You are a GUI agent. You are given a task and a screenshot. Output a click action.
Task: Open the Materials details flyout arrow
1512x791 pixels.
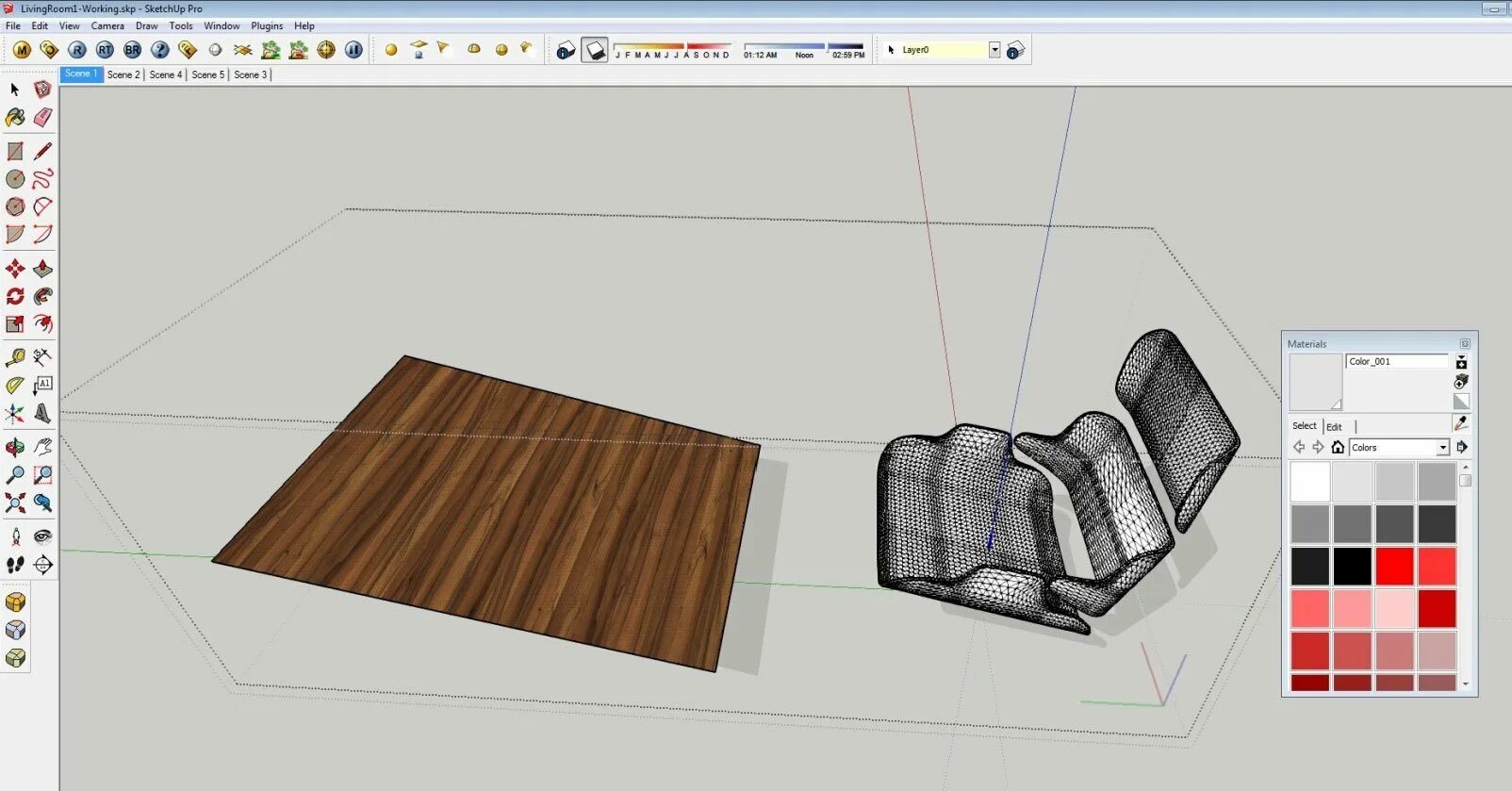tap(1462, 447)
